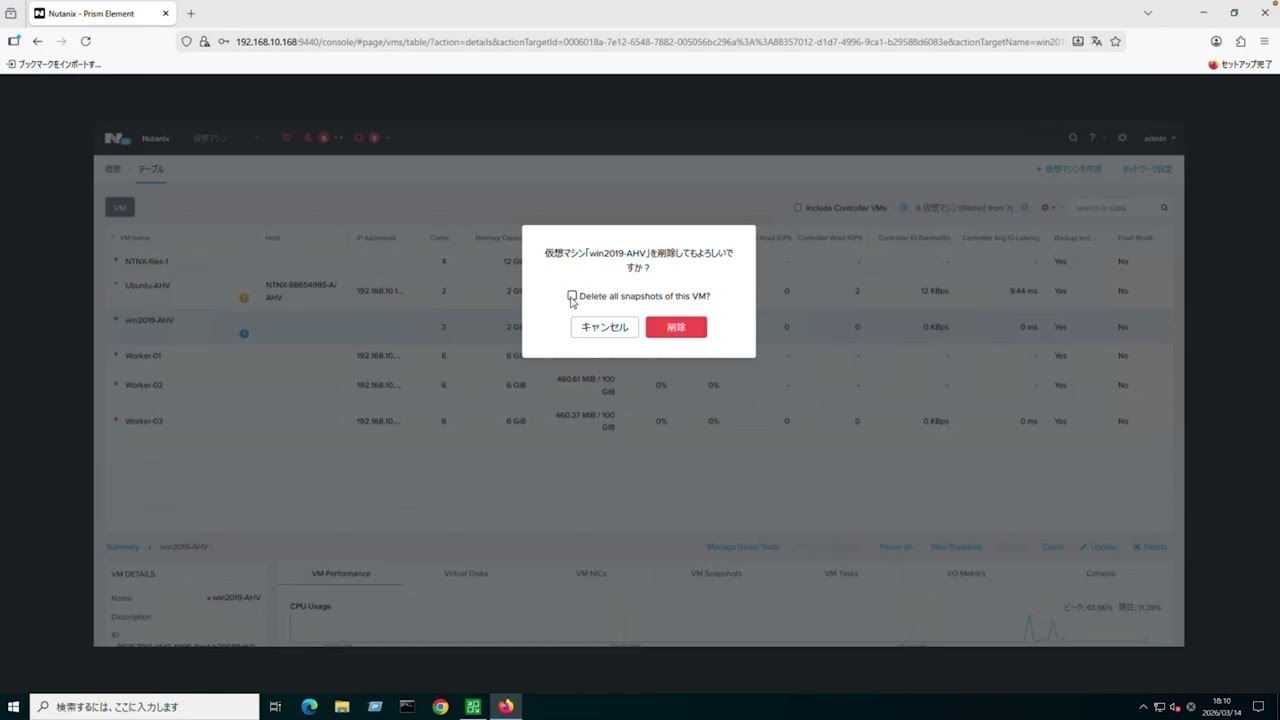Click the Windows taskbar search box
1280x720 pixels.
[x=144, y=707]
